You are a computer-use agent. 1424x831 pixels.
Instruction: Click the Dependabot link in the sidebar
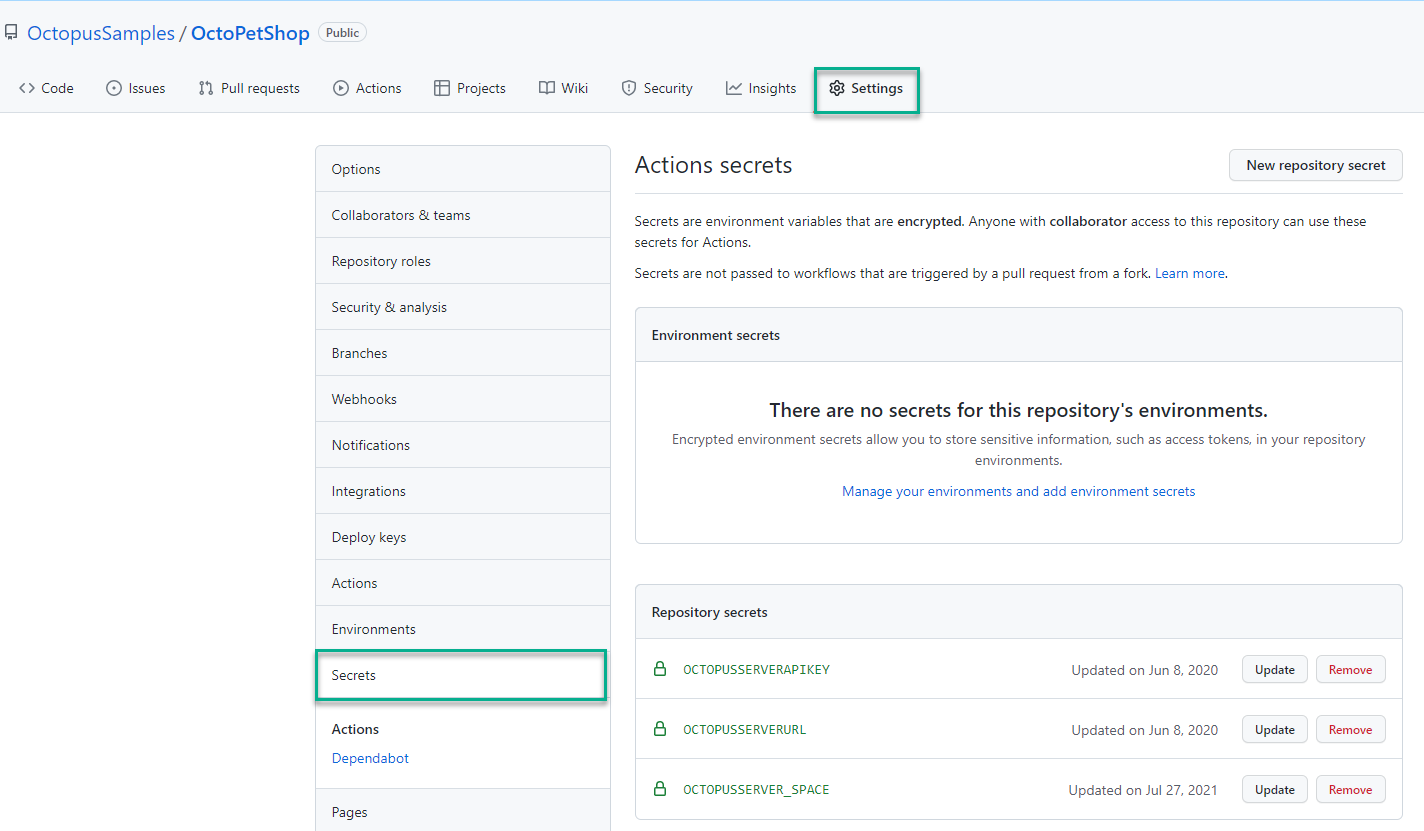pyautogui.click(x=370, y=758)
